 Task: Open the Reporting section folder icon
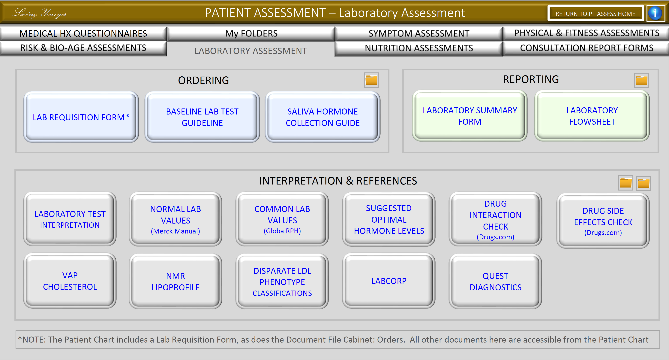(x=641, y=80)
